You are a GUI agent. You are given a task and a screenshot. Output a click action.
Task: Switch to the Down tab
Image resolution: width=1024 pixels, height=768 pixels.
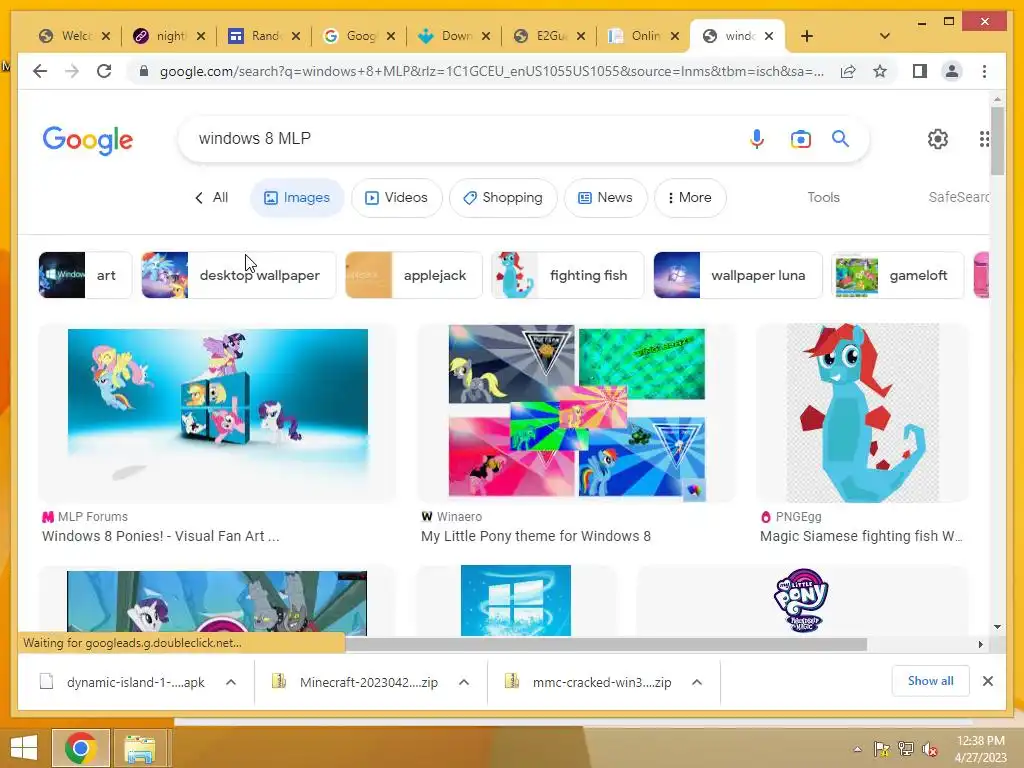click(447, 36)
